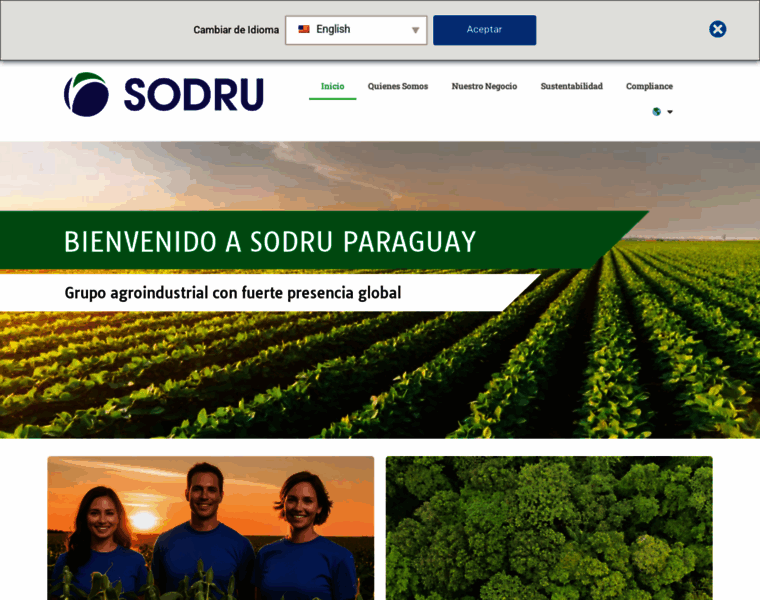This screenshot has width=760, height=600.
Task: Click the globe language icon in header
Action: [656, 112]
